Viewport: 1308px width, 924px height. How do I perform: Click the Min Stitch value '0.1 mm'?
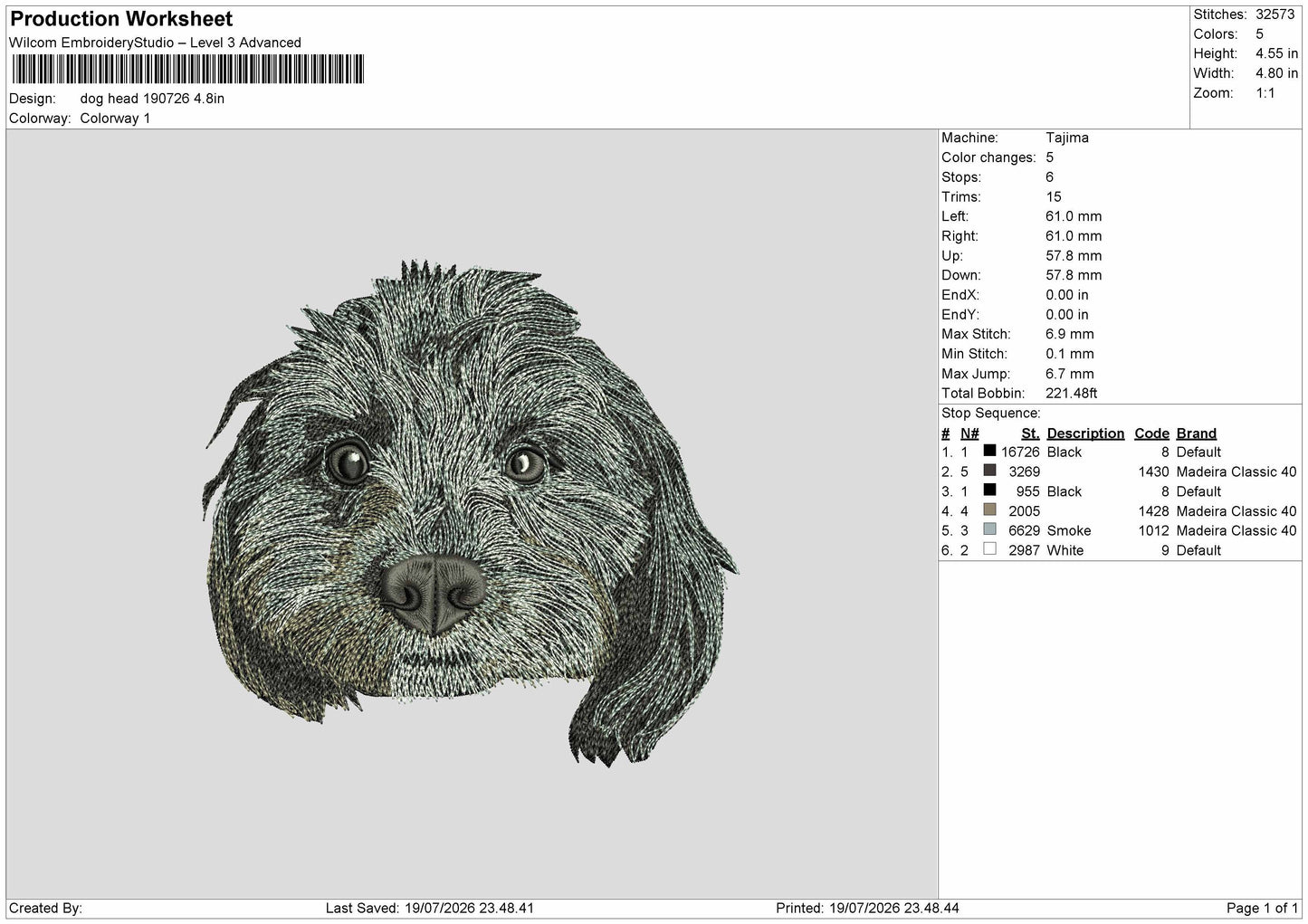(x=1070, y=354)
